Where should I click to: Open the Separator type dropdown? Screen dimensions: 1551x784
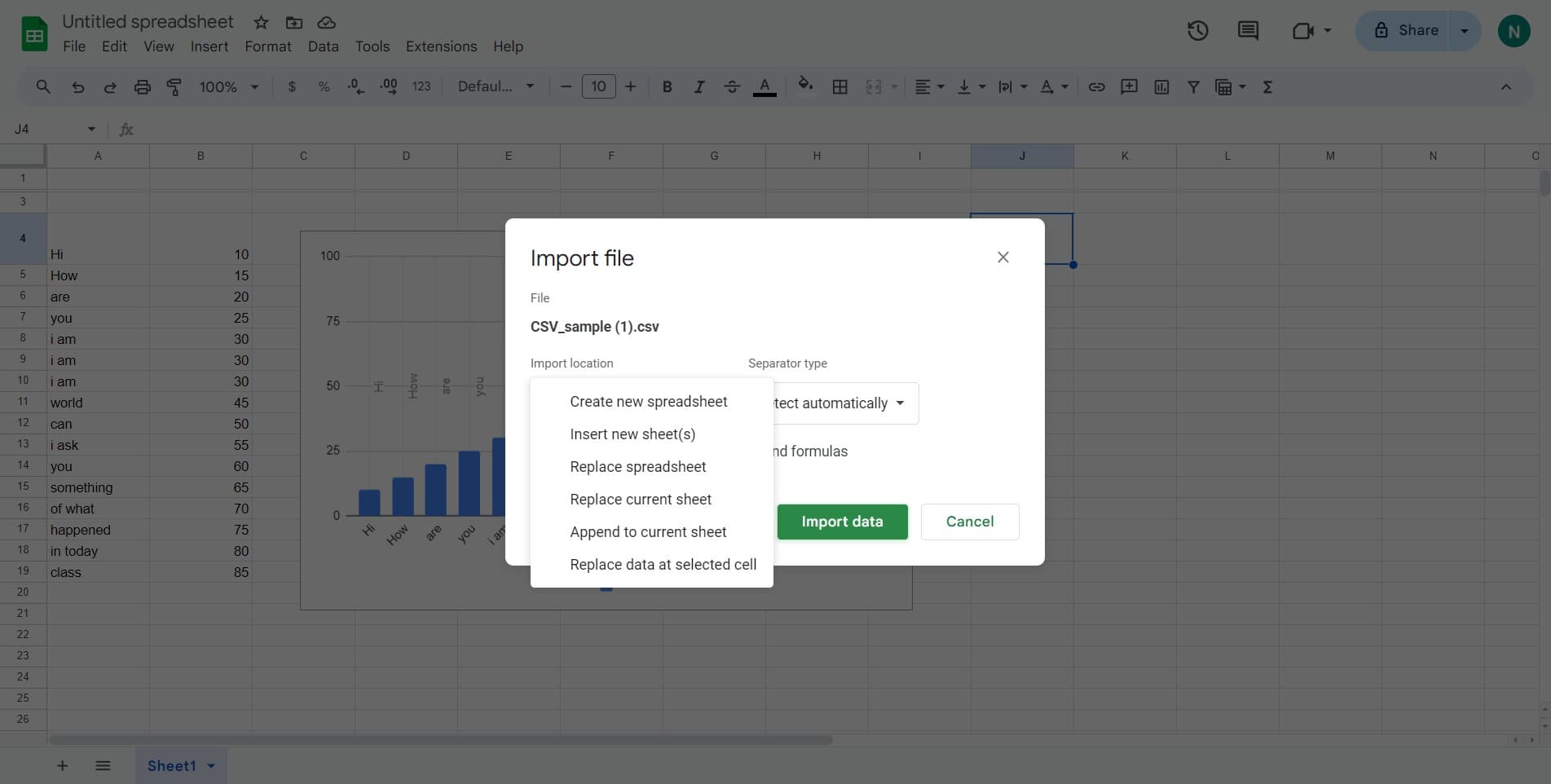pyautogui.click(x=844, y=403)
